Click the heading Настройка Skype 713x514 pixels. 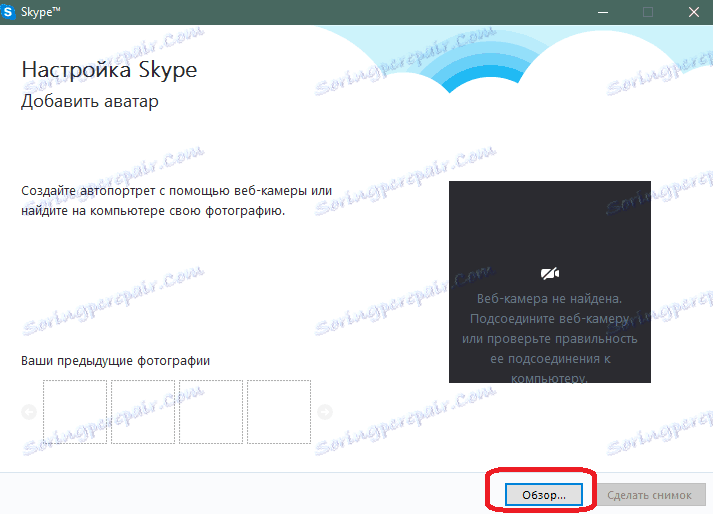(109, 70)
